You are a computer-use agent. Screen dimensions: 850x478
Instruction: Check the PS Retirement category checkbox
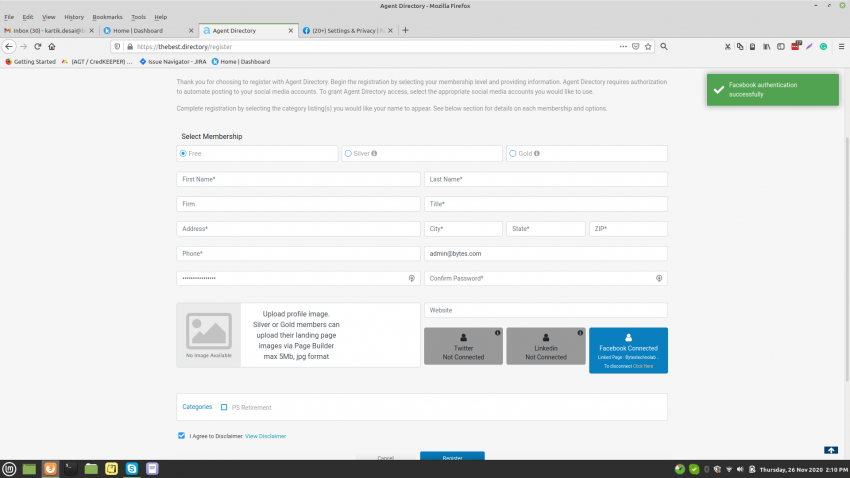coord(224,407)
